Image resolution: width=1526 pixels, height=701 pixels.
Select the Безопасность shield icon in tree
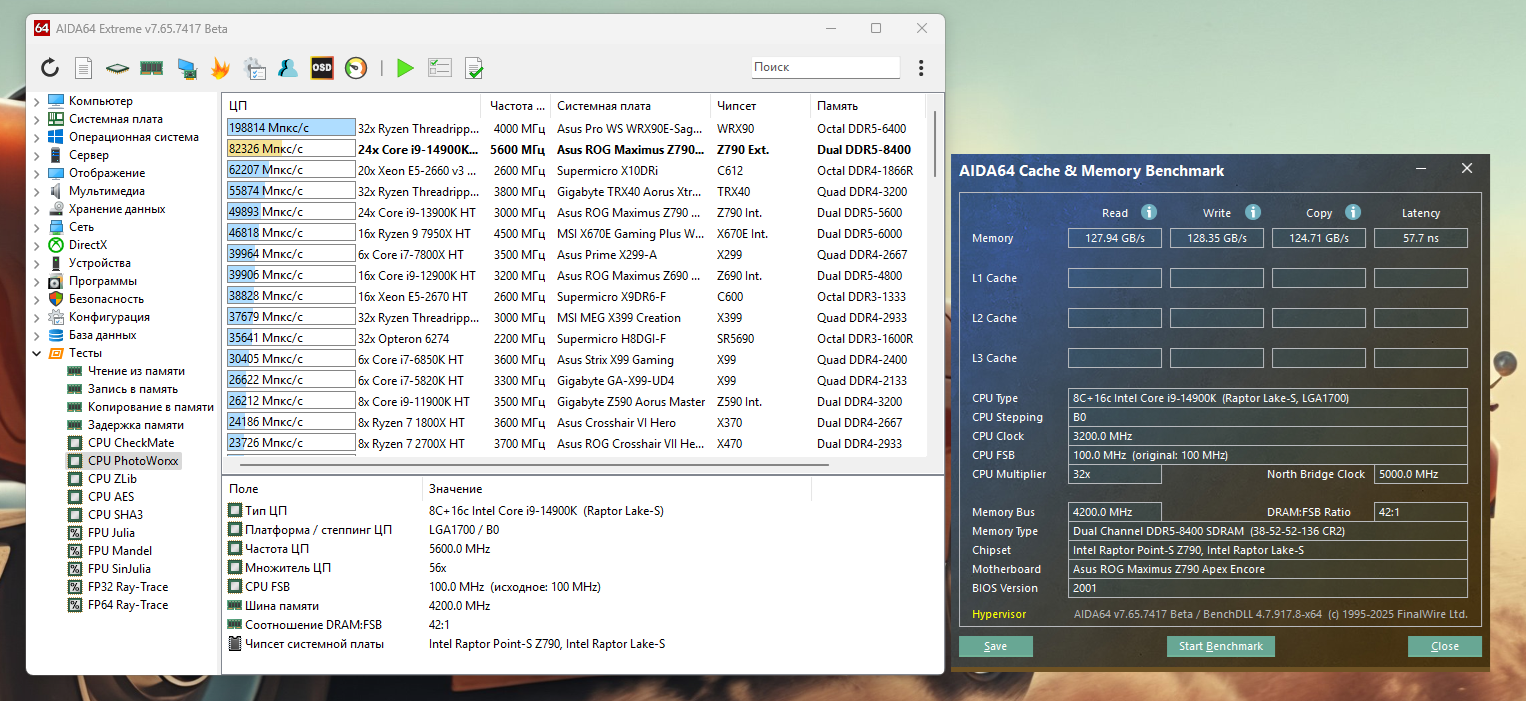point(56,299)
